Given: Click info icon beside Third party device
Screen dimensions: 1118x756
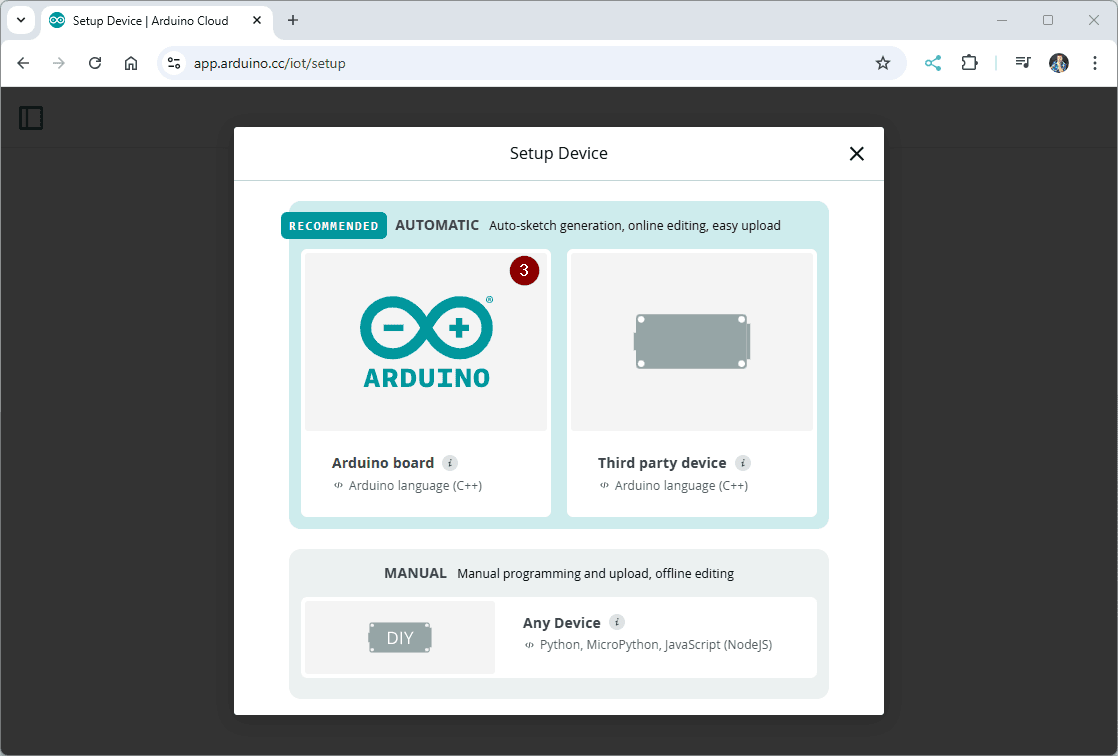Looking at the screenshot, I should [742, 463].
